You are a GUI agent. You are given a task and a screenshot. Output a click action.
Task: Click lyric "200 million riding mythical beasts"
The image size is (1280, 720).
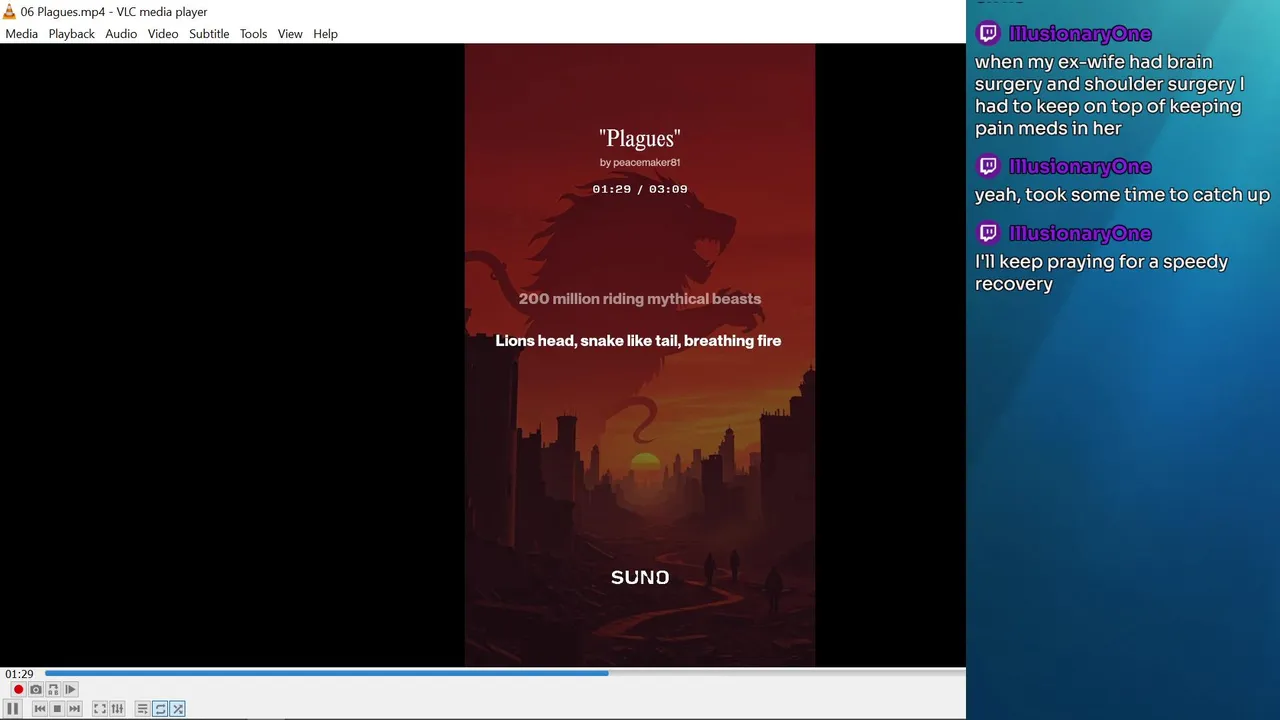640,299
